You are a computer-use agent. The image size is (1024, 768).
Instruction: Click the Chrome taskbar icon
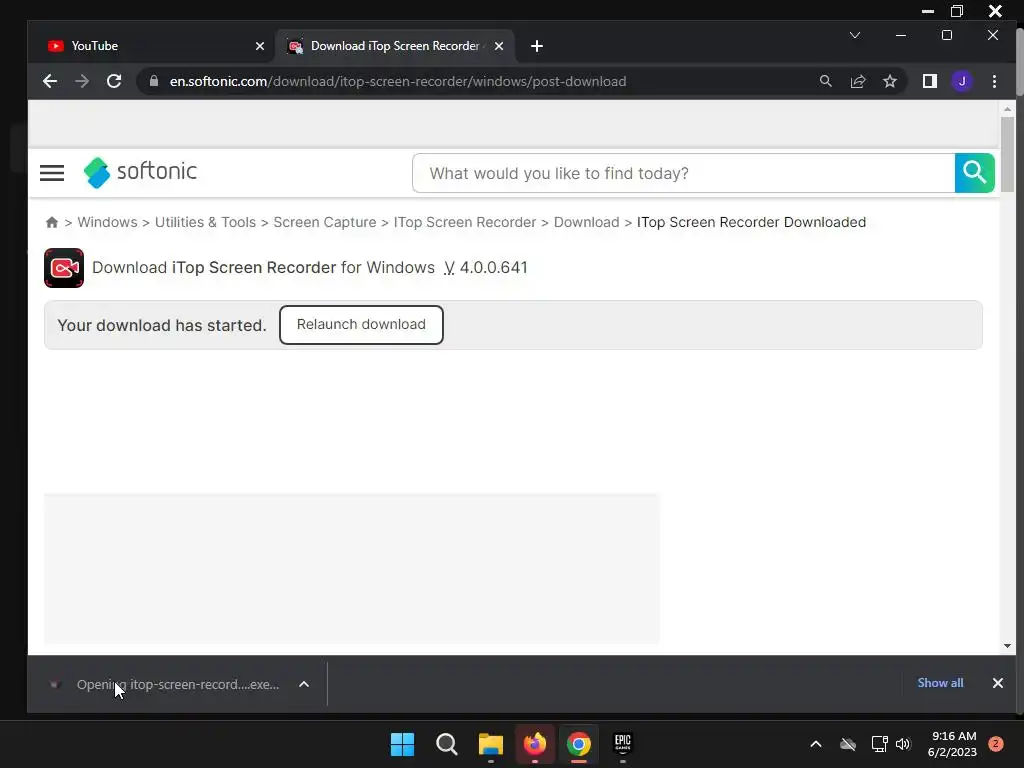[579, 744]
